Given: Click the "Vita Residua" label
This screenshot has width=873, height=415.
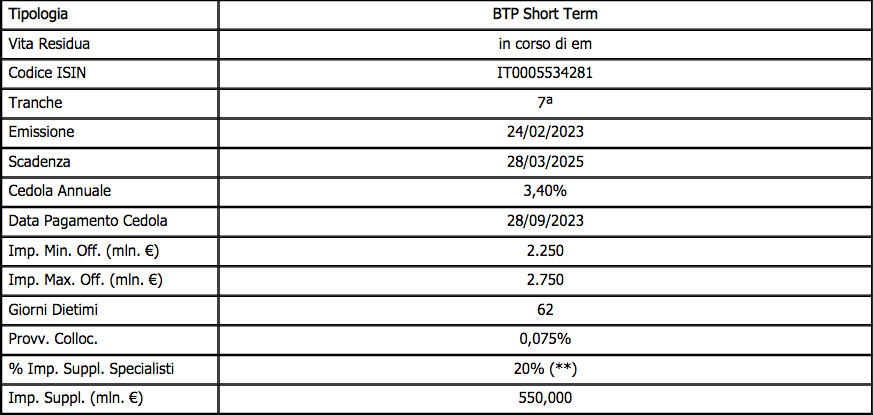Looking at the screenshot, I should coord(49,44).
